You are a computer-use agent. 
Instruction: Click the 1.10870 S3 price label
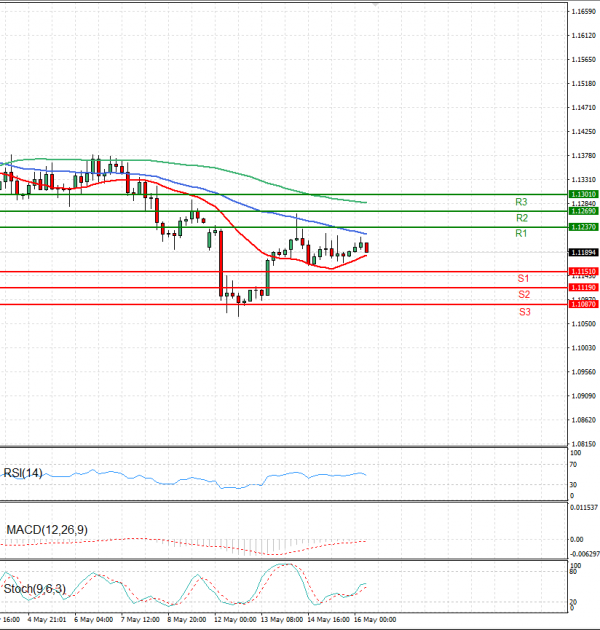584,305
